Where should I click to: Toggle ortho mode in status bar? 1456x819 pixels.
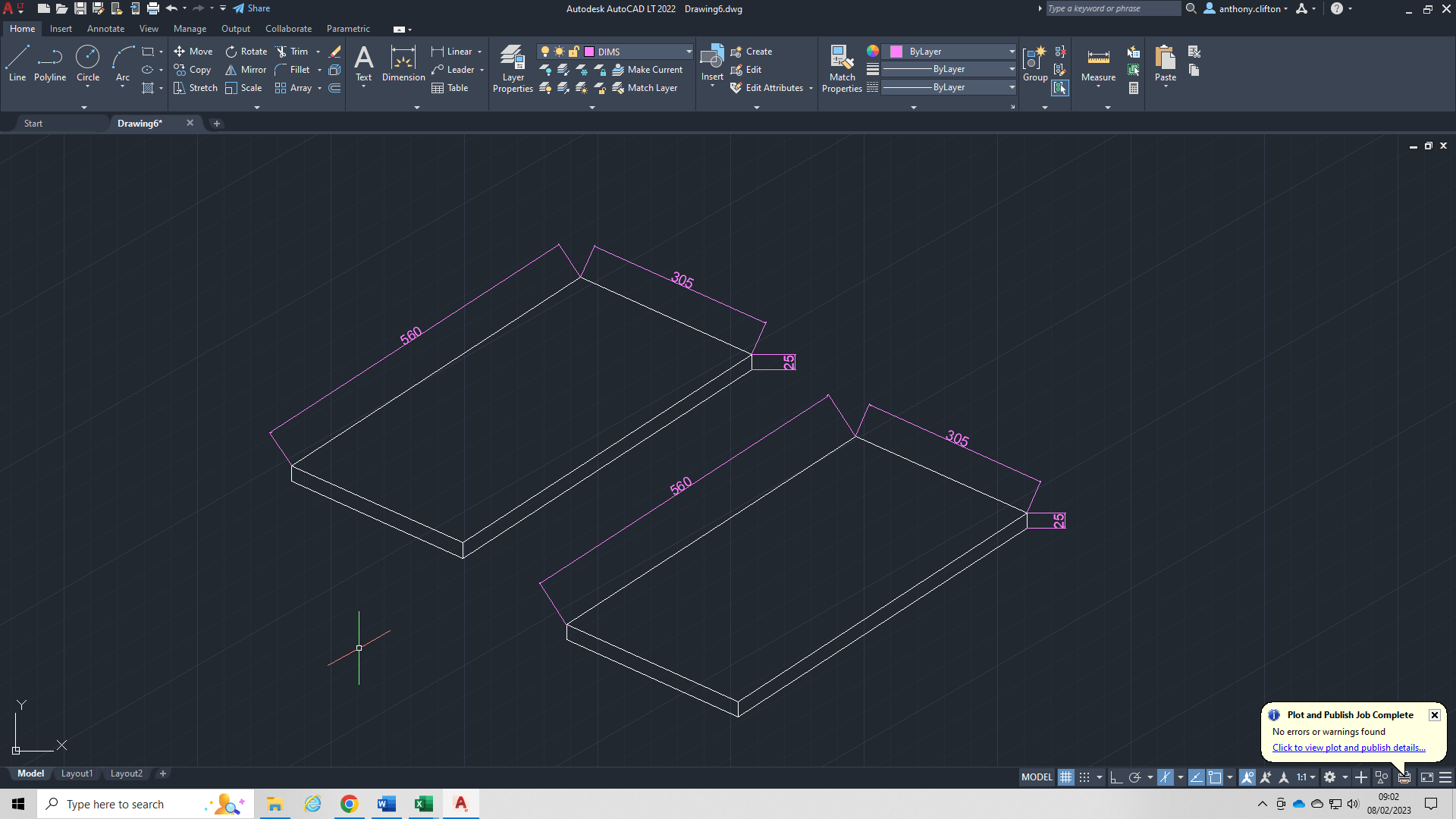click(1116, 777)
